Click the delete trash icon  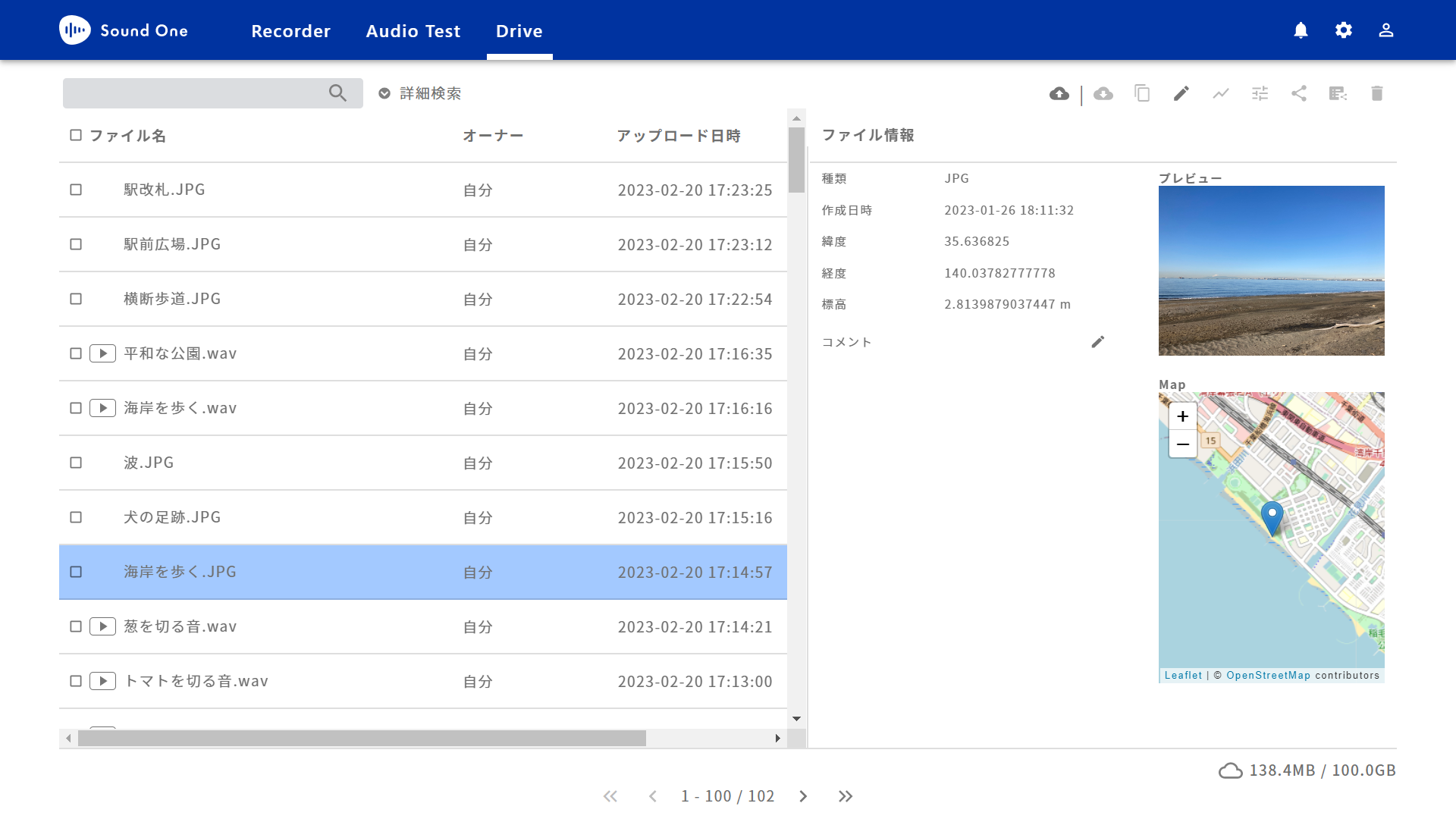(x=1378, y=93)
